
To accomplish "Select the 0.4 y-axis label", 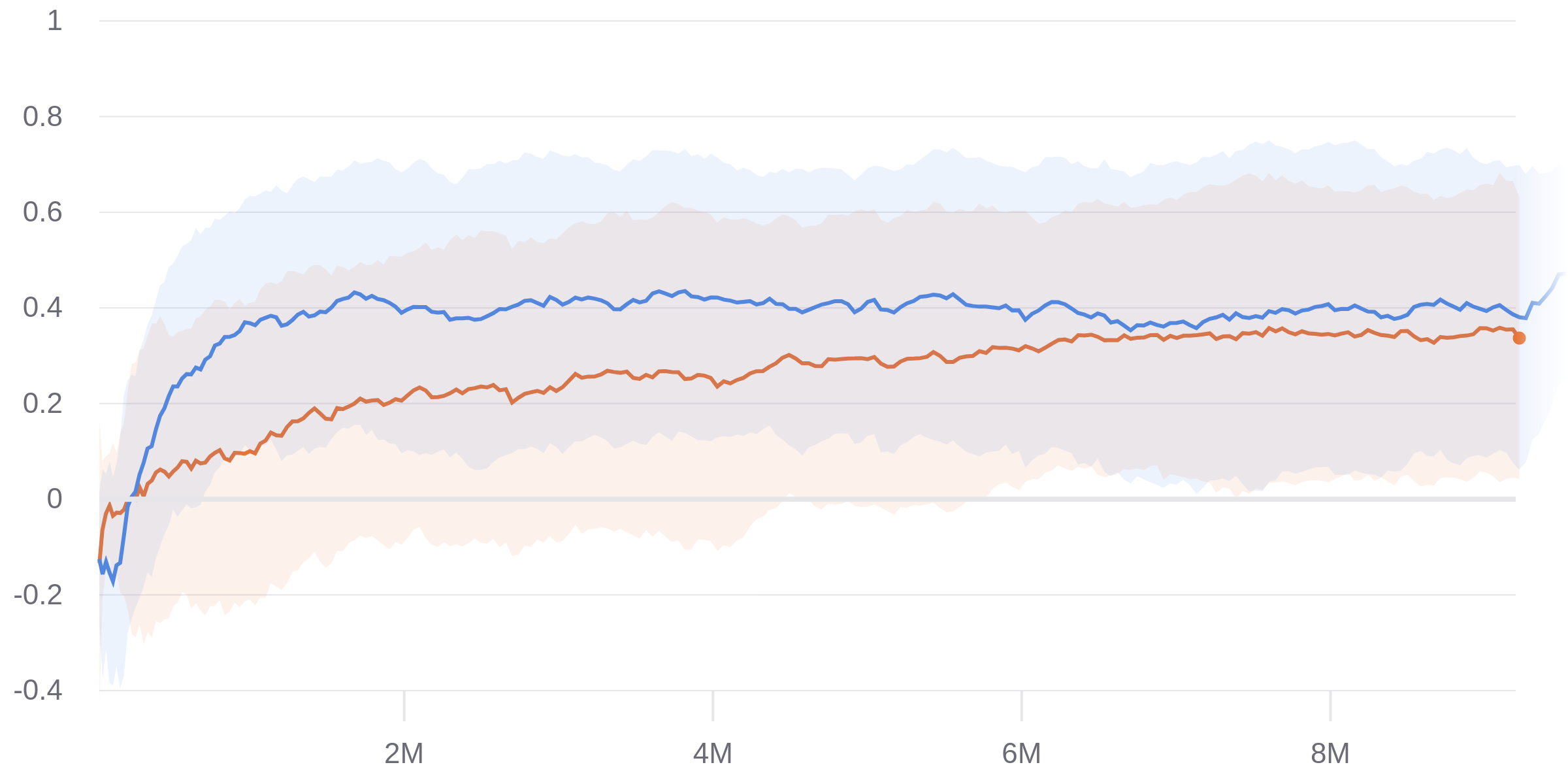I will pos(42,308).
